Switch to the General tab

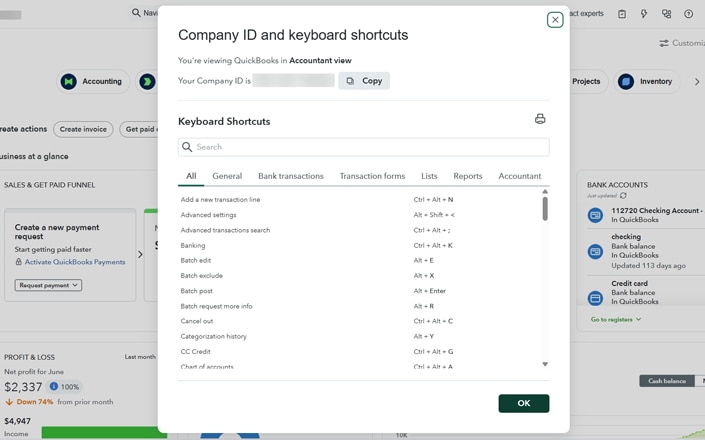click(227, 176)
